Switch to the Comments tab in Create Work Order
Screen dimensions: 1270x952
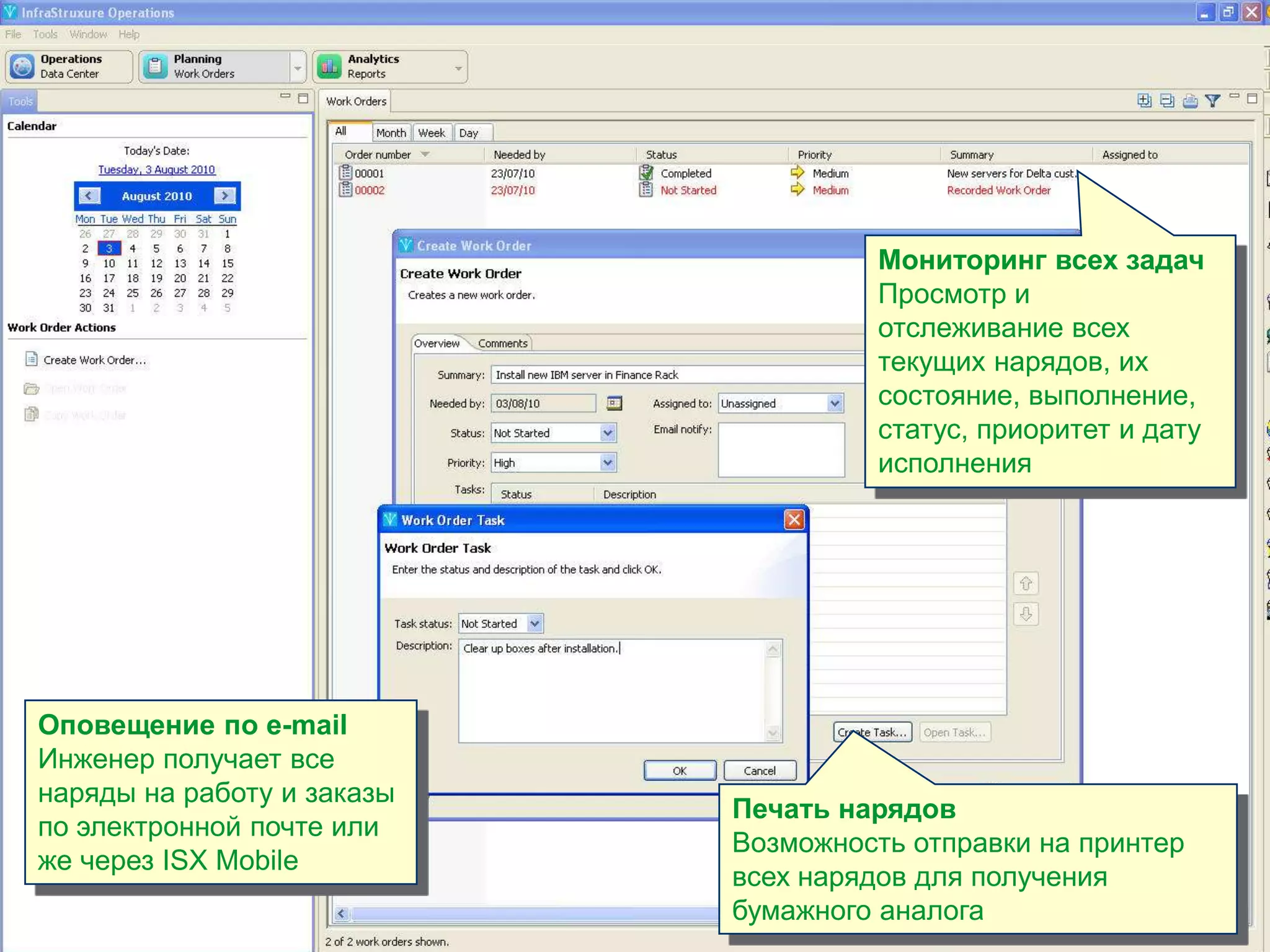(x=502, y=343)
